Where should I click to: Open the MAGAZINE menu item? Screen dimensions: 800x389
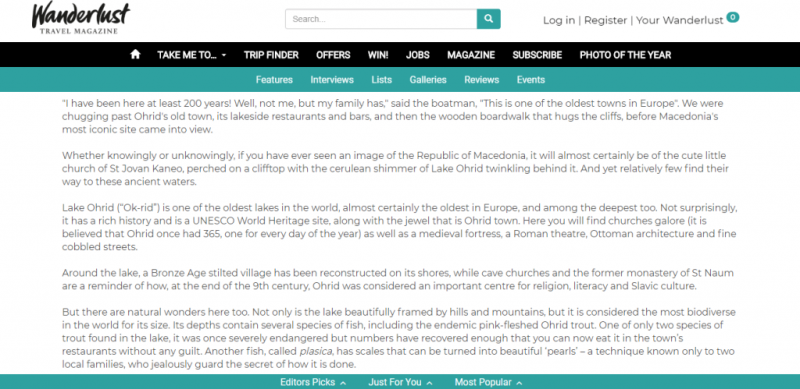click(471, 55)
